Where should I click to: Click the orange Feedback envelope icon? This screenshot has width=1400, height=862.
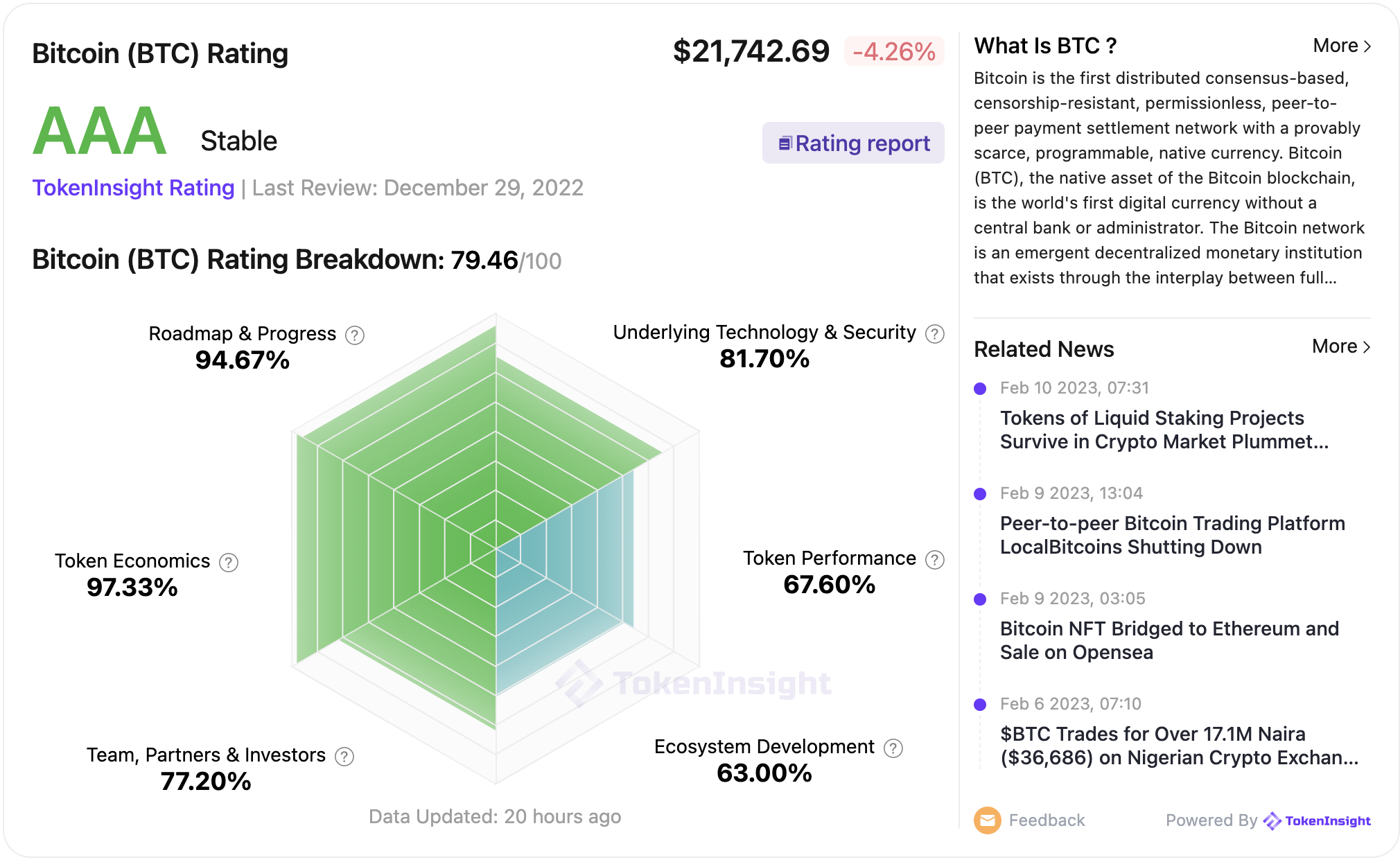[987, 820]
